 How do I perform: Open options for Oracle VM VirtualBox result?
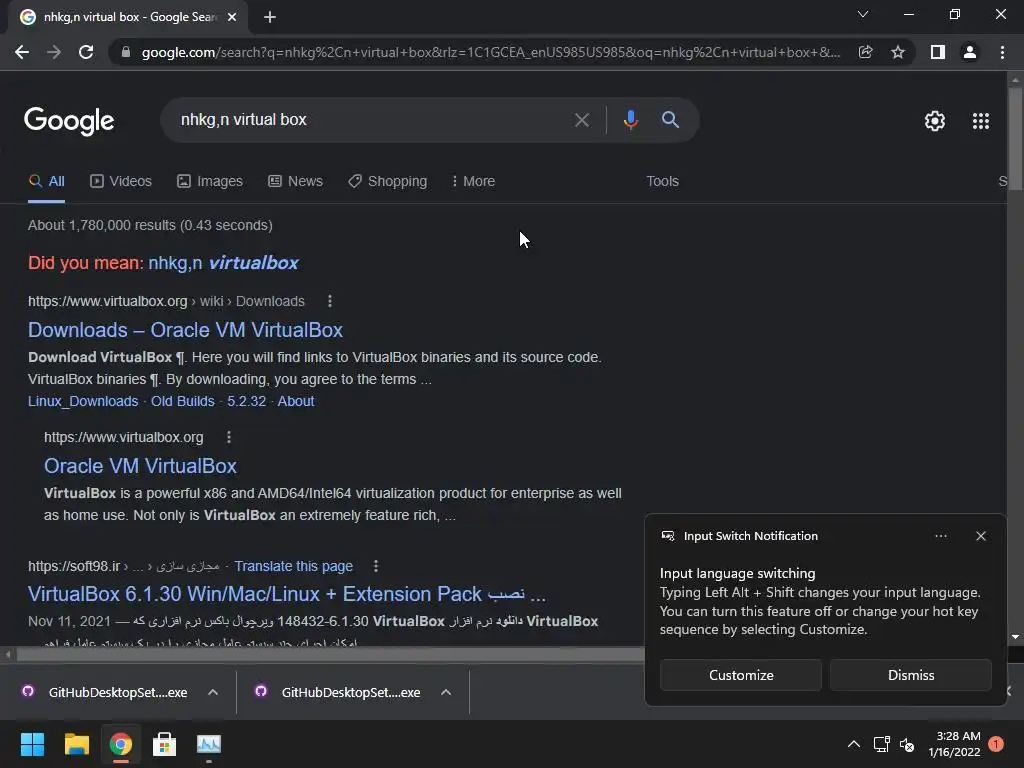pos(229,437)
